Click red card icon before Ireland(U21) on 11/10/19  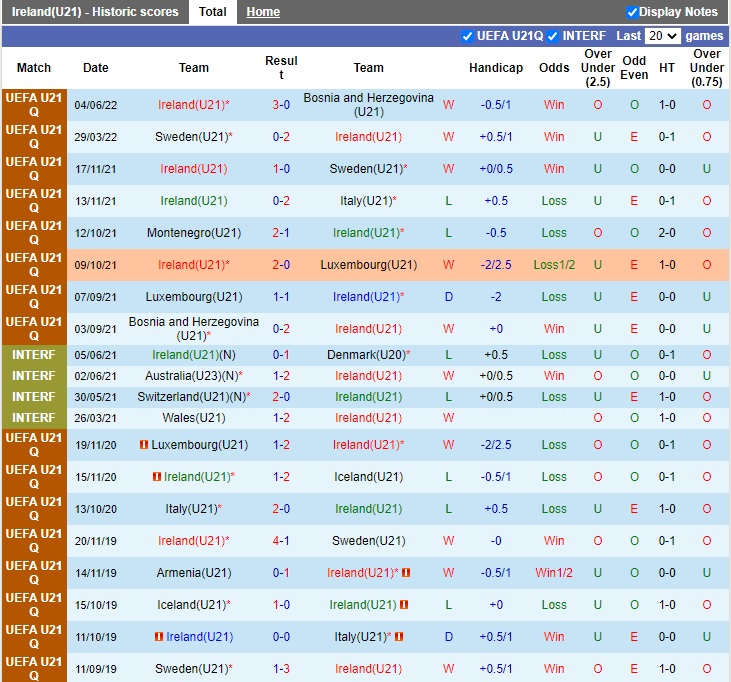159,637
